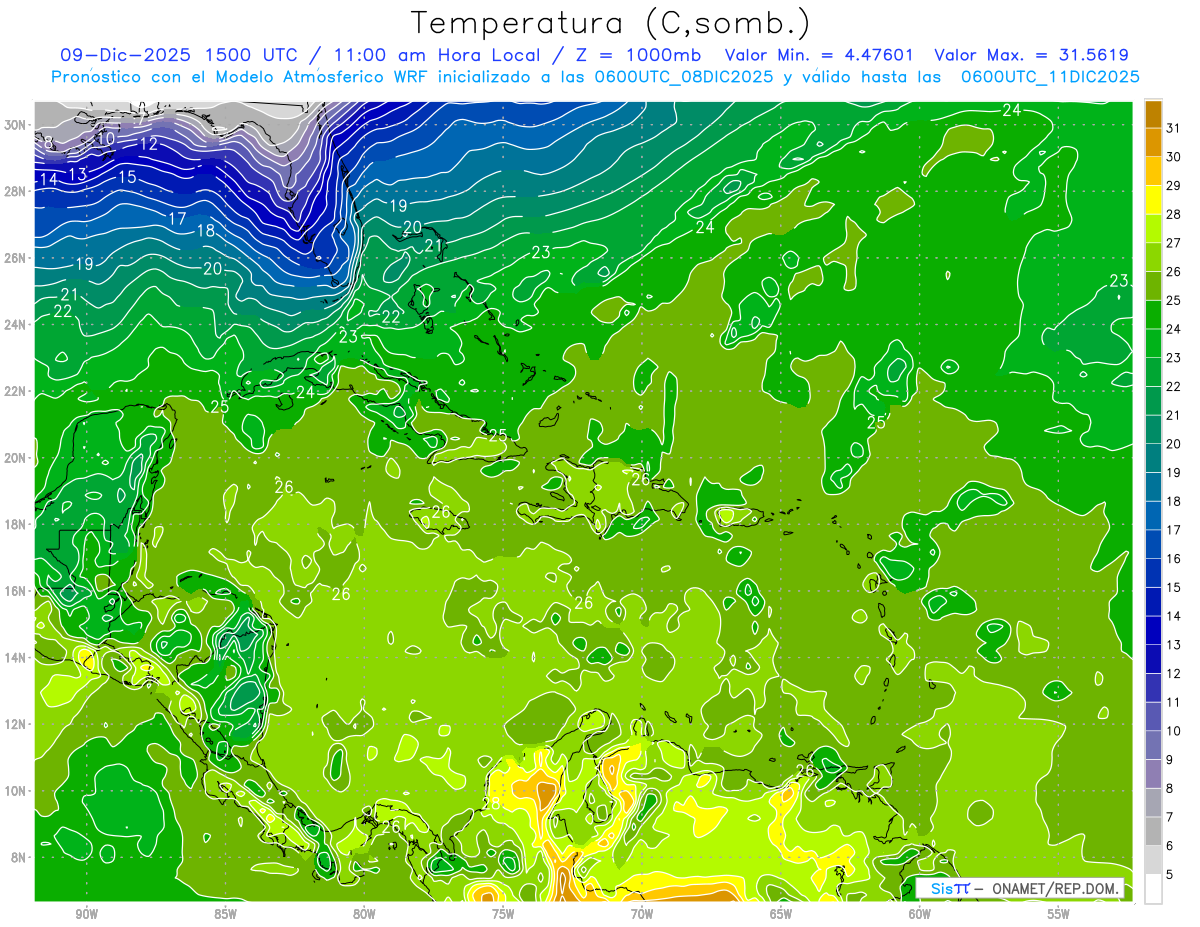
Task: Click the "70W" longitude axis label
Action: pos(642,913)
